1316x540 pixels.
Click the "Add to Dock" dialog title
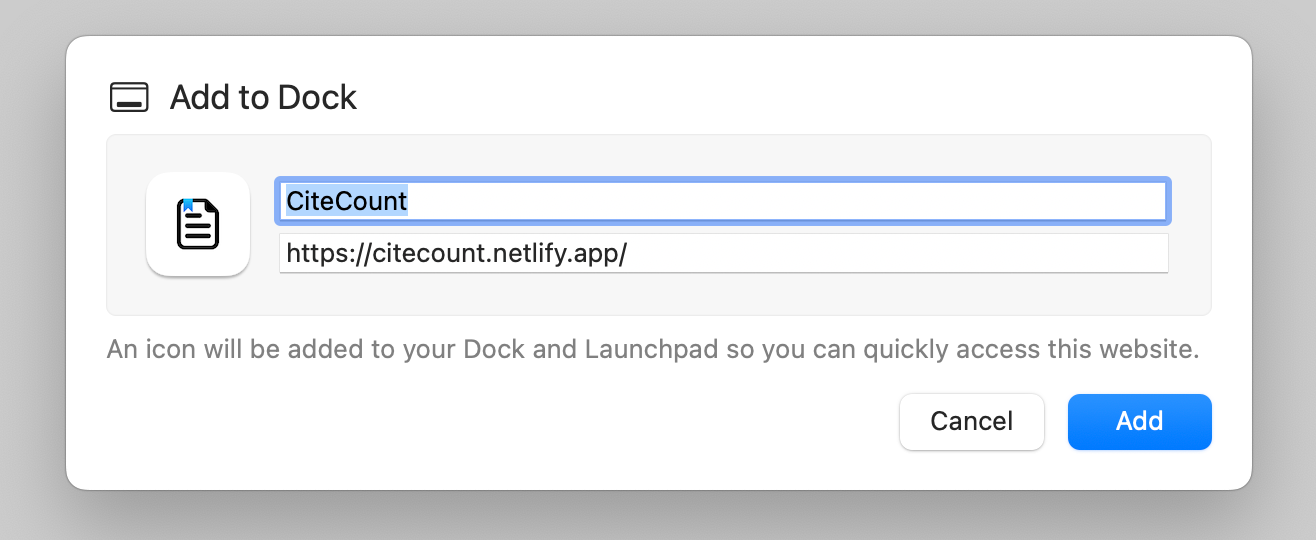coord(263,98)
